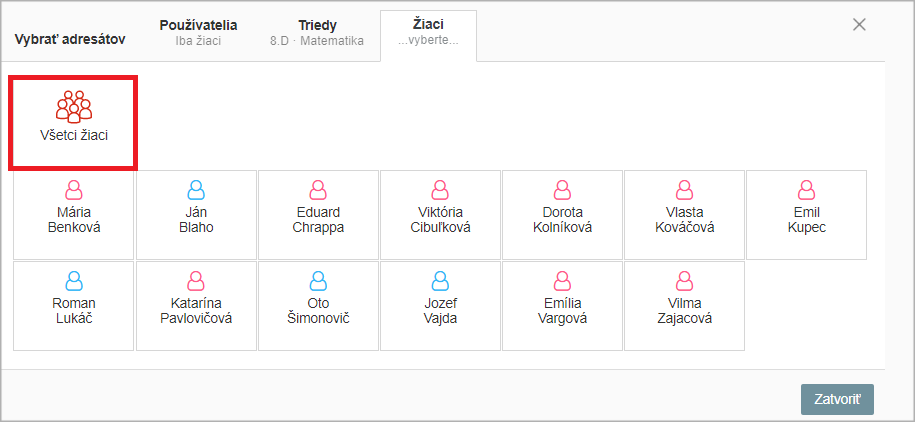Click Mária Benková's pink person icon
The height and width of the screenshot is (422, 915).
click(74, 190)
